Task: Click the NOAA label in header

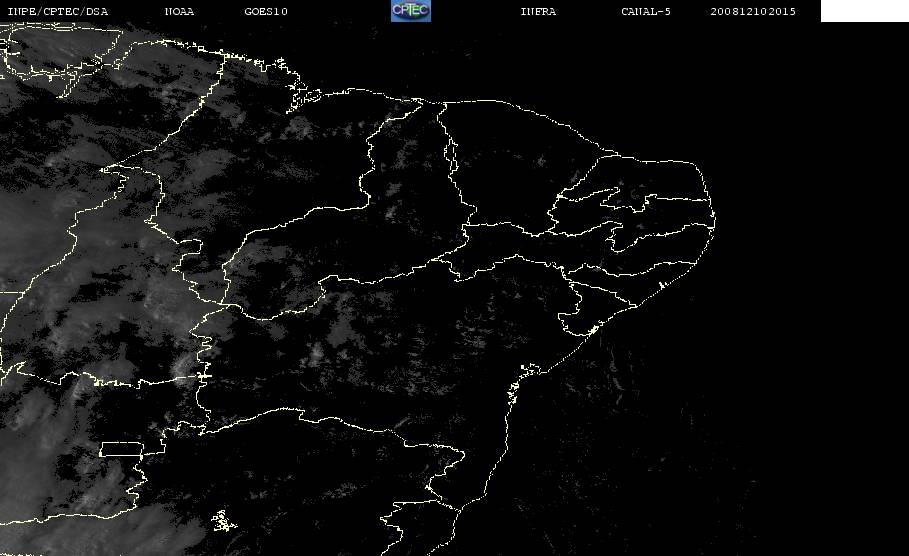Action: point(179,11)
